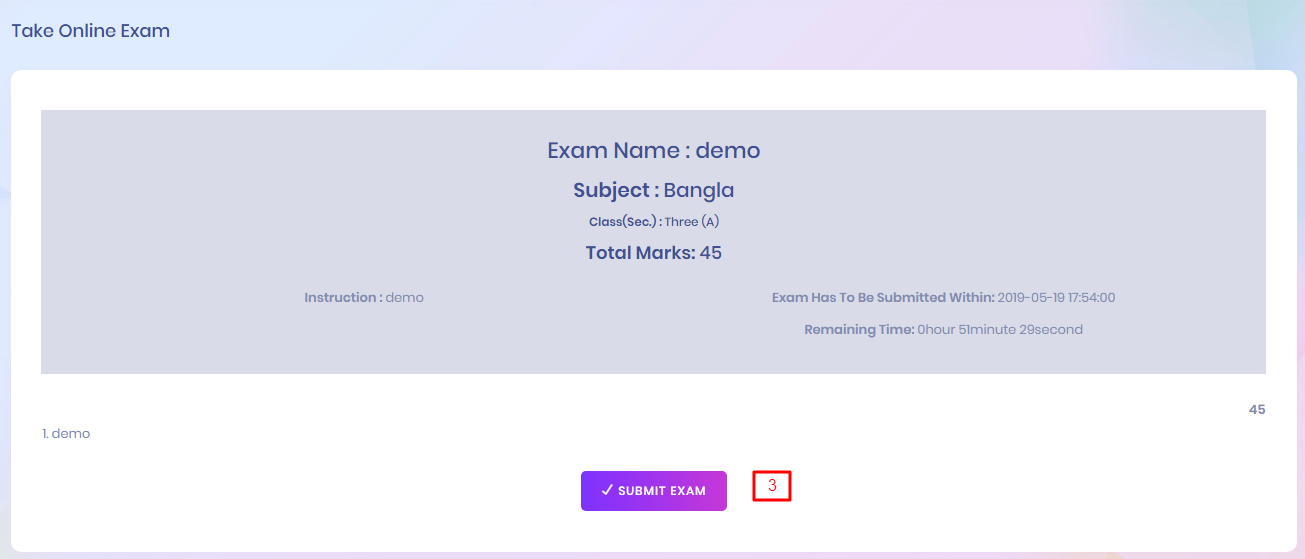Click the red-outlined box numbered 3
The width and height of the screenshot is (1305, 559).
772,486
